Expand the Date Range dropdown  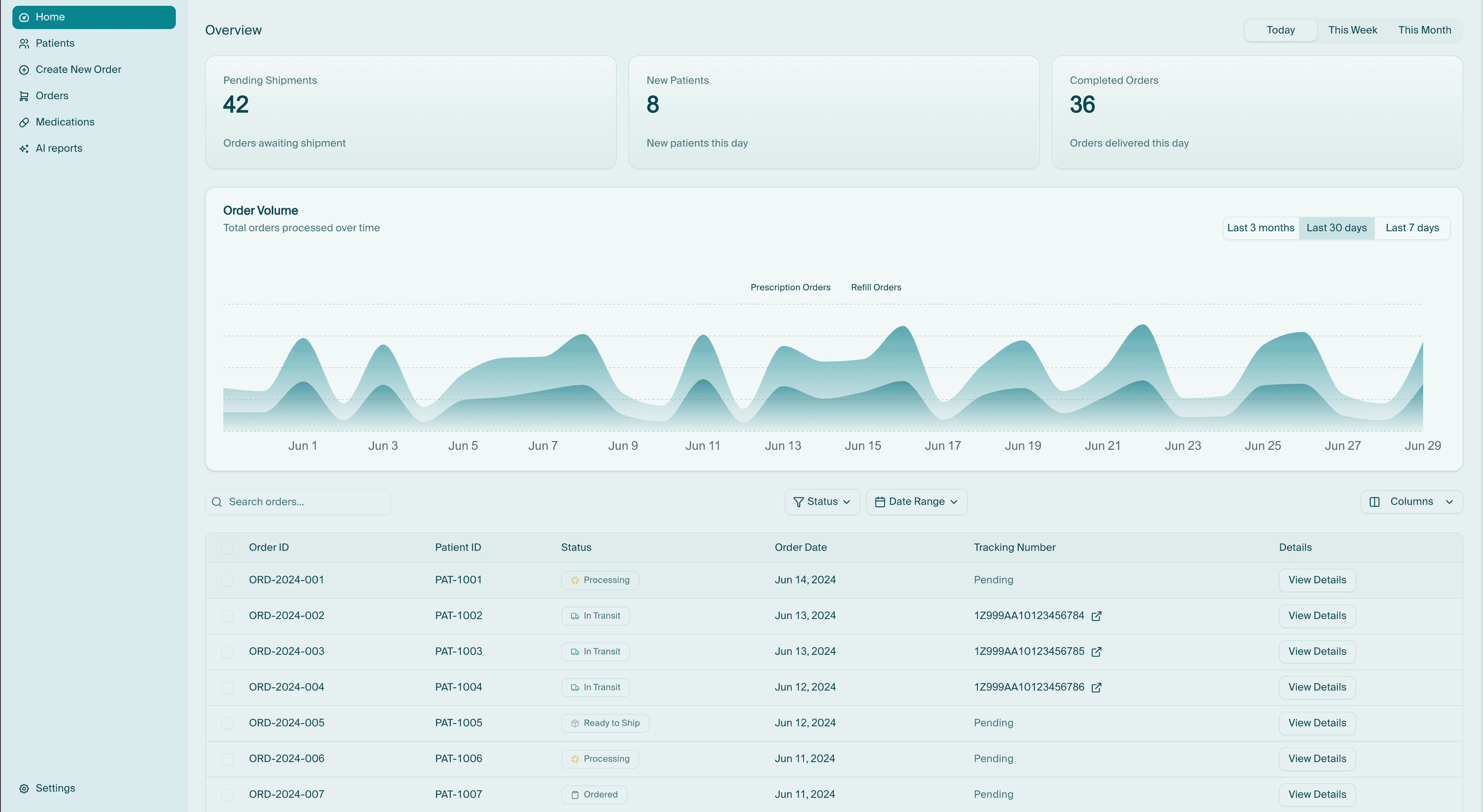(x=916, y=502)
